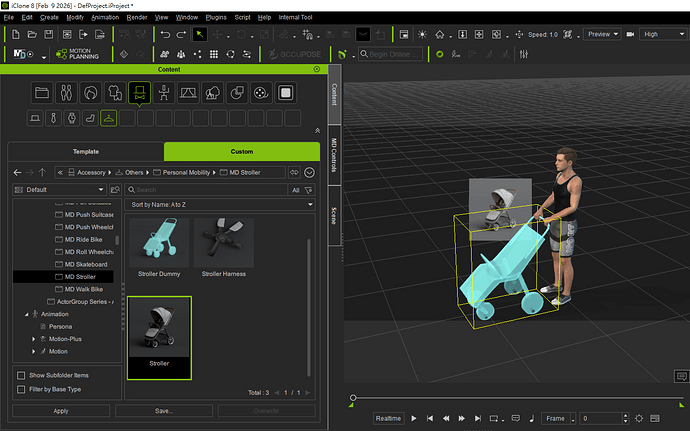Click the Undo arrow icon
This screenshot has width=690, height=431.
tap(165, 34)
